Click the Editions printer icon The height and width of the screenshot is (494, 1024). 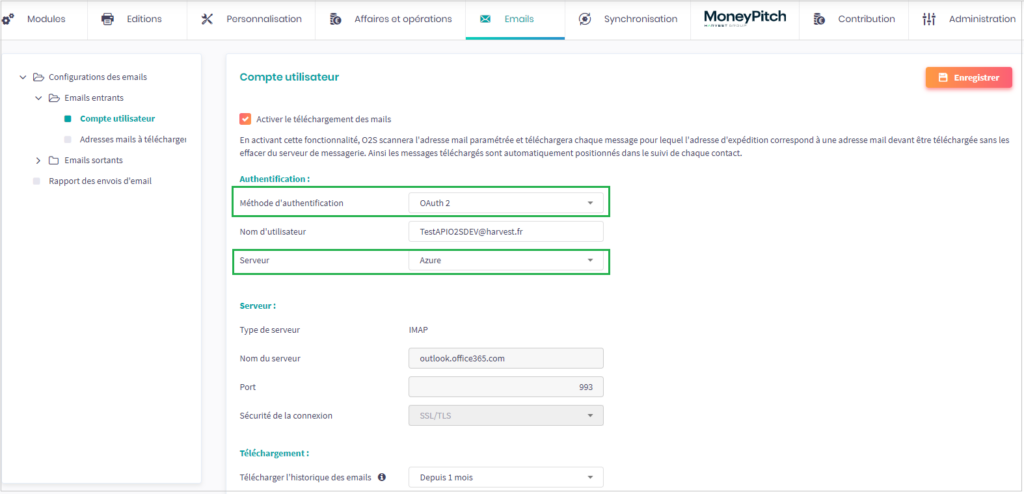(x=108, y=19)
